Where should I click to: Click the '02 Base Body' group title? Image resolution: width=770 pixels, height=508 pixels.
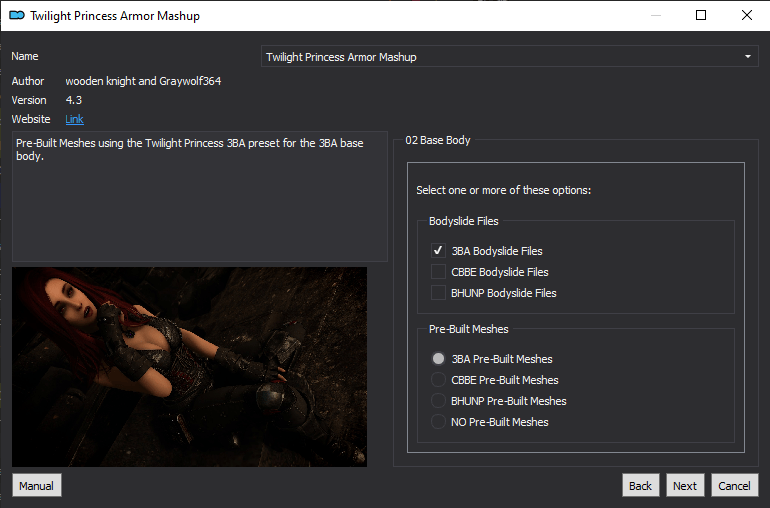[438, 140]
